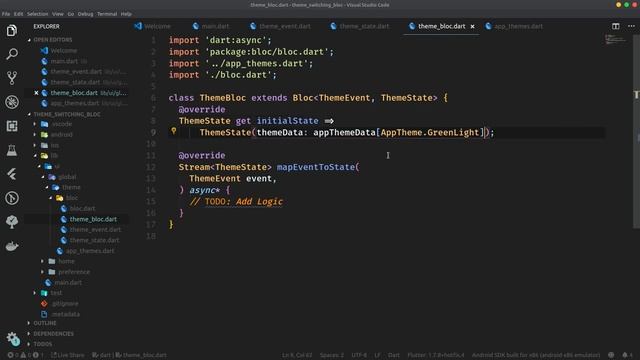The image size is (640, 360).
Task: Open the Search view in activity bar
Action: (x=12, y=54)
